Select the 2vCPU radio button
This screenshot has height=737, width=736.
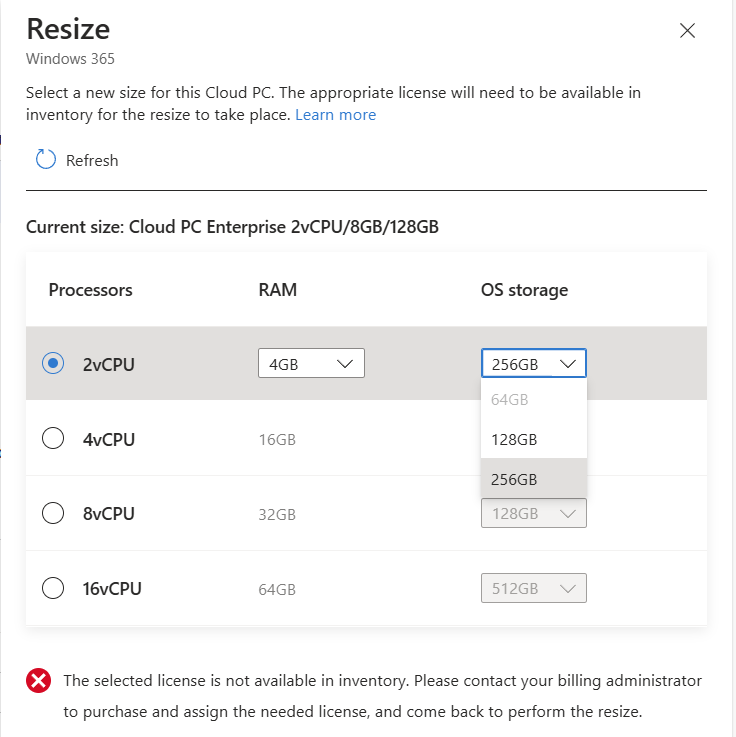(x=53, y=363)
